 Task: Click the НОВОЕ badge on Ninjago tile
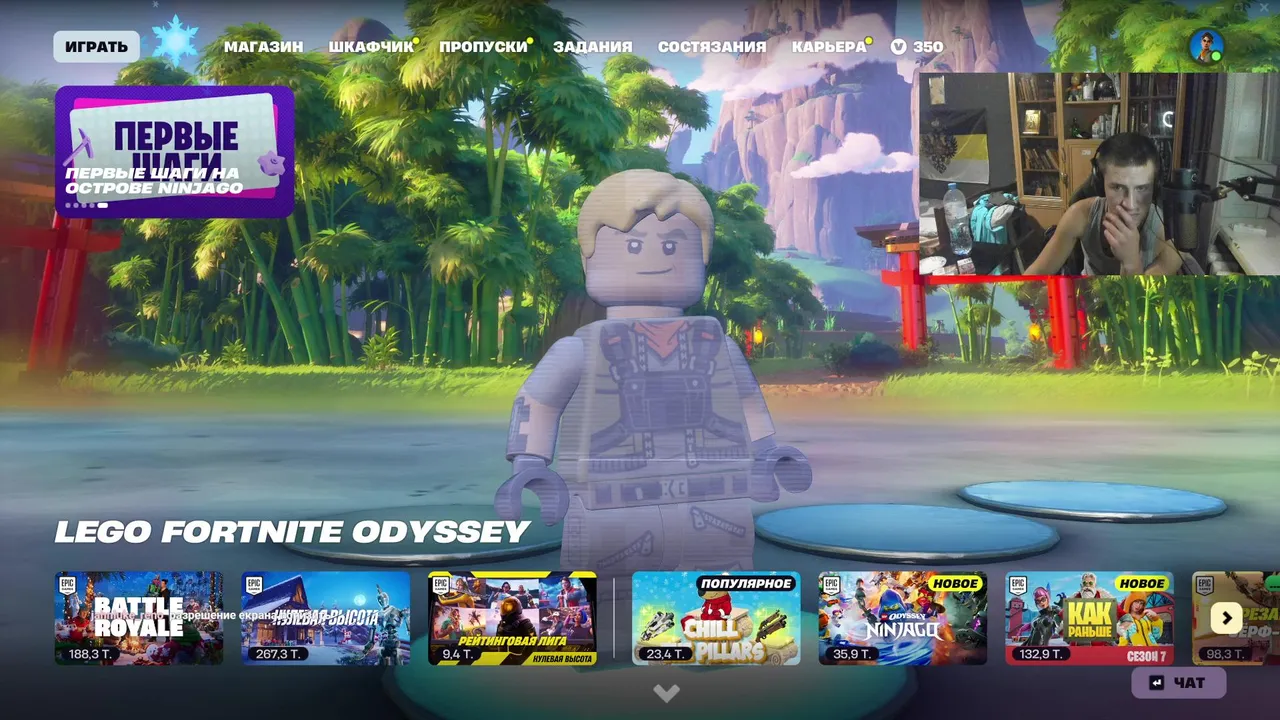point(955,583)
